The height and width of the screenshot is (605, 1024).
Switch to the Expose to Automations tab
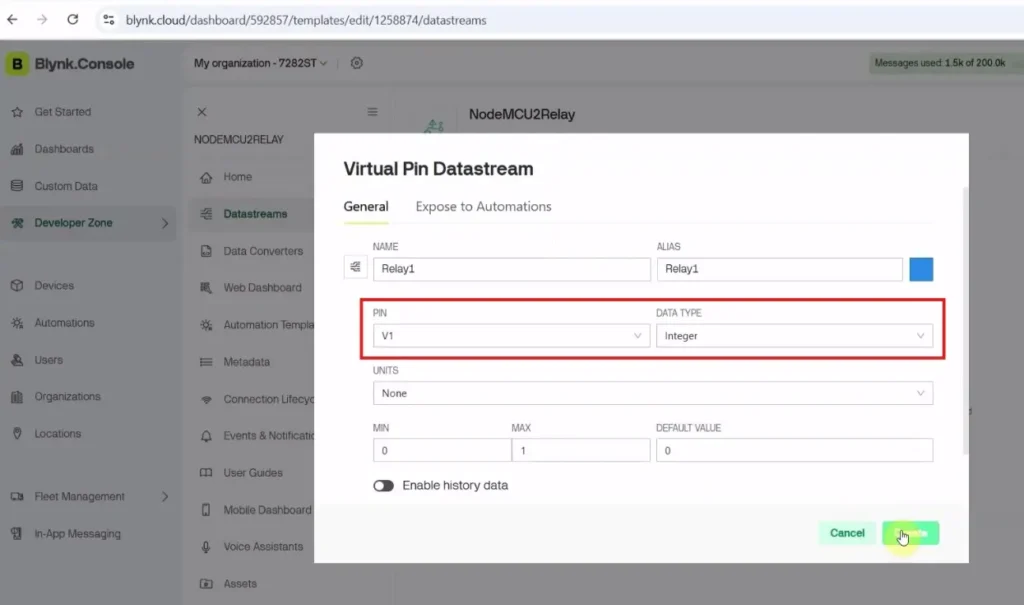[x=483, y=206]
